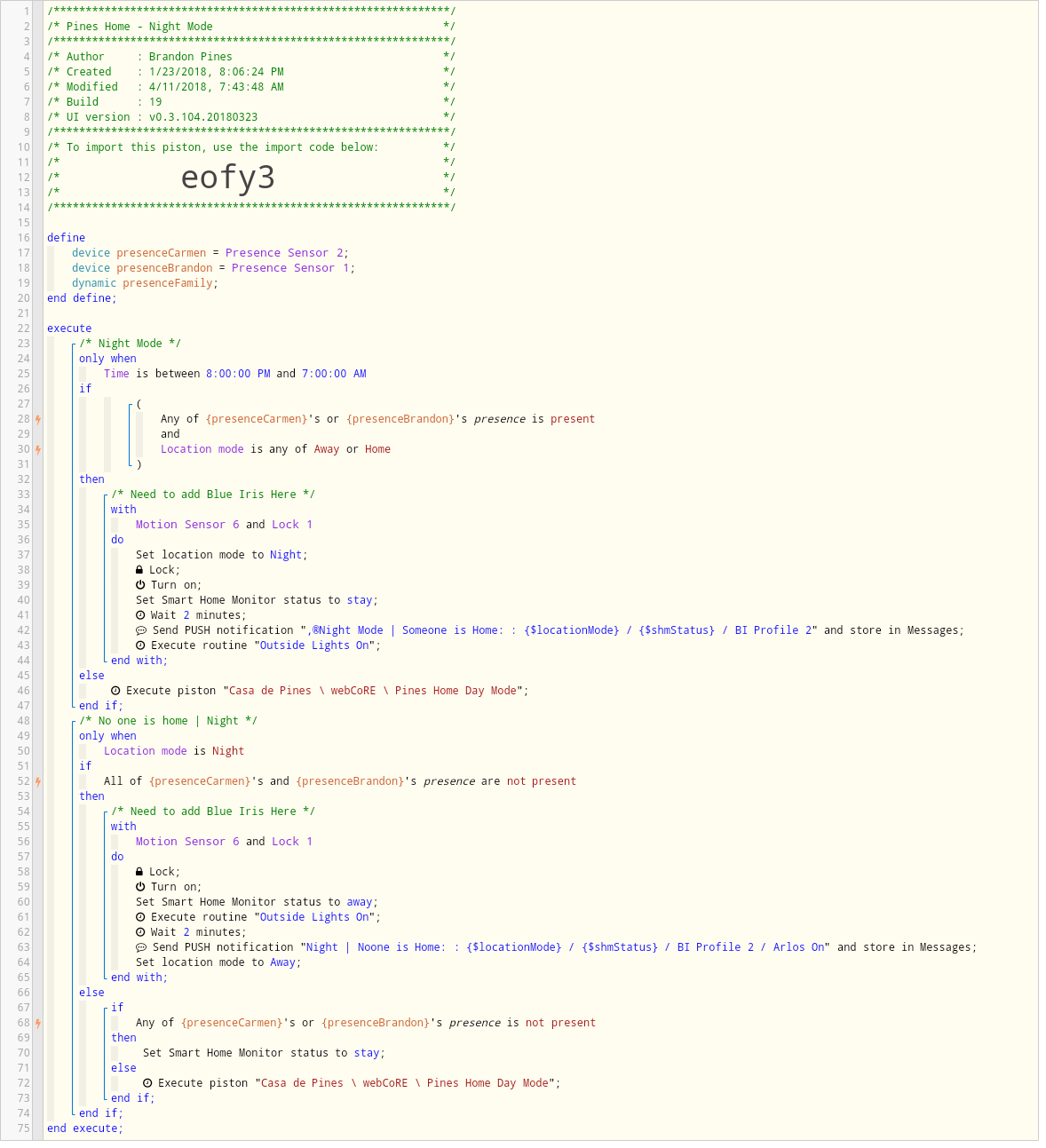Viewport: 1046px width, 1148px height.
Task: Click Lock 1 on line 35
Action: 292,525
